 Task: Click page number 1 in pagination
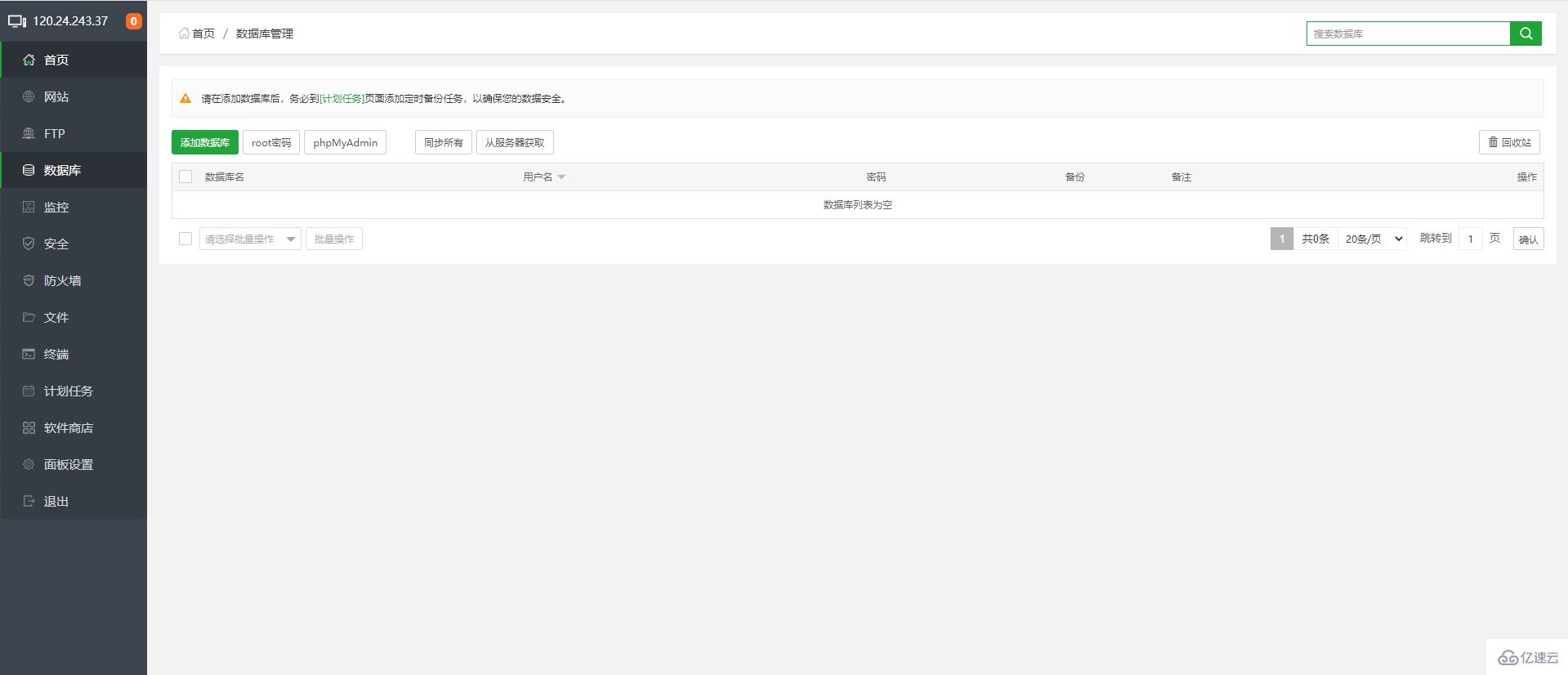point(1282,239)
